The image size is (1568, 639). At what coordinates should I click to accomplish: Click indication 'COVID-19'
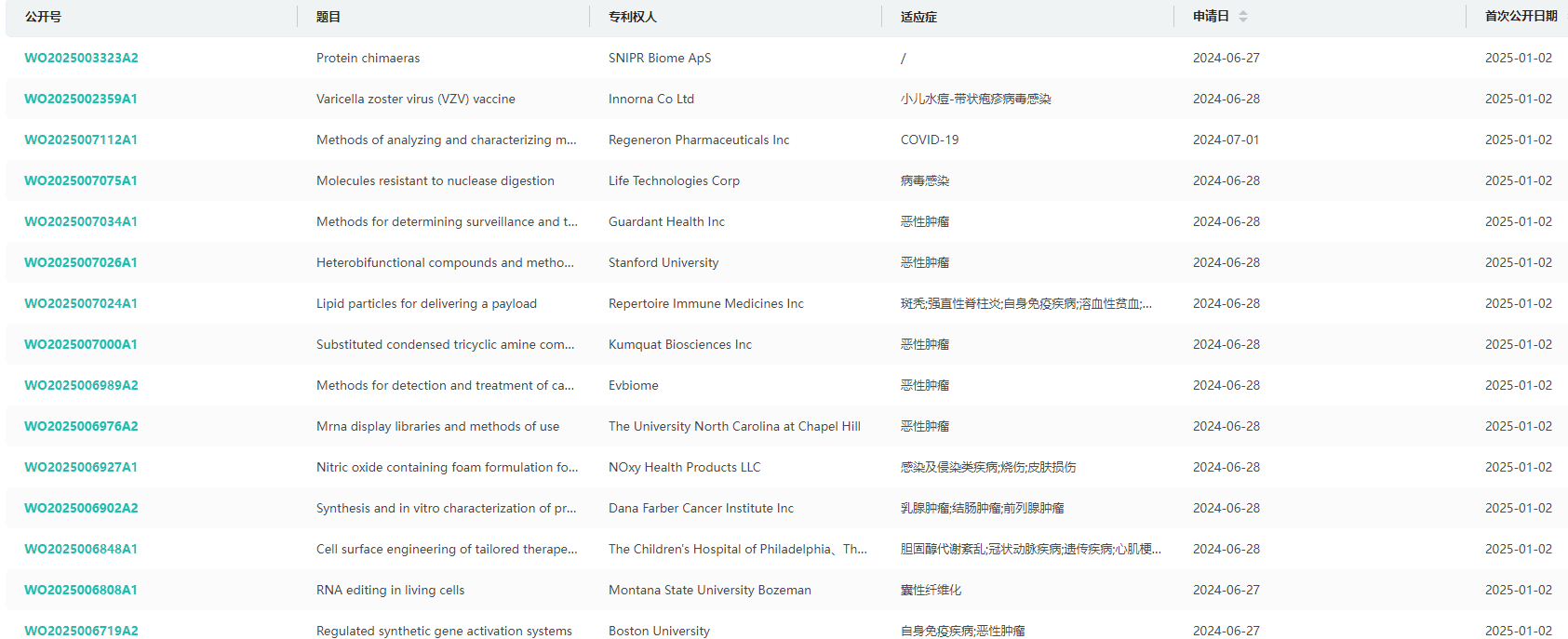coord(930,140)
